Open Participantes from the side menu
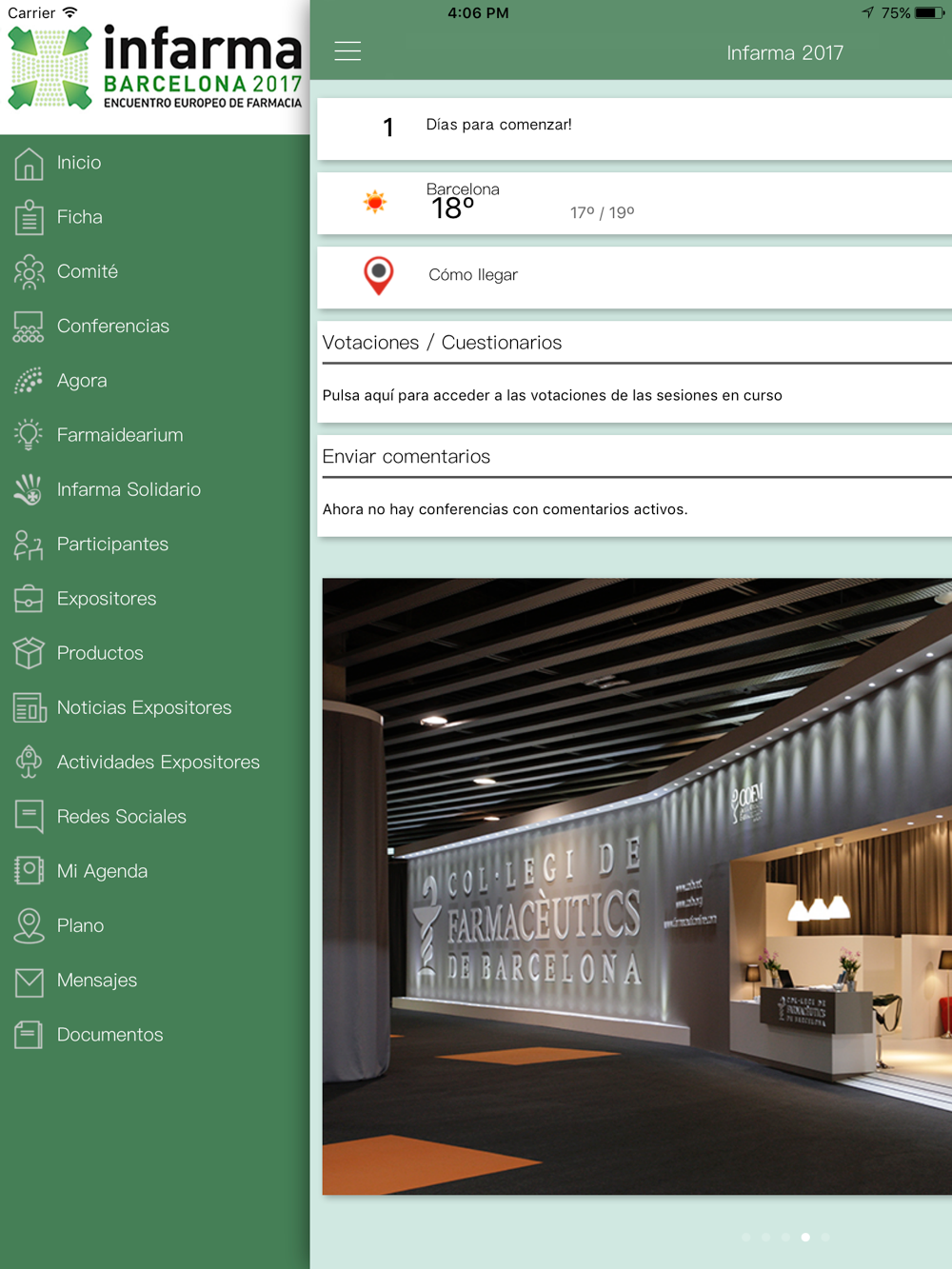This screenshot has width=952, height=1269. pos(154,545)
